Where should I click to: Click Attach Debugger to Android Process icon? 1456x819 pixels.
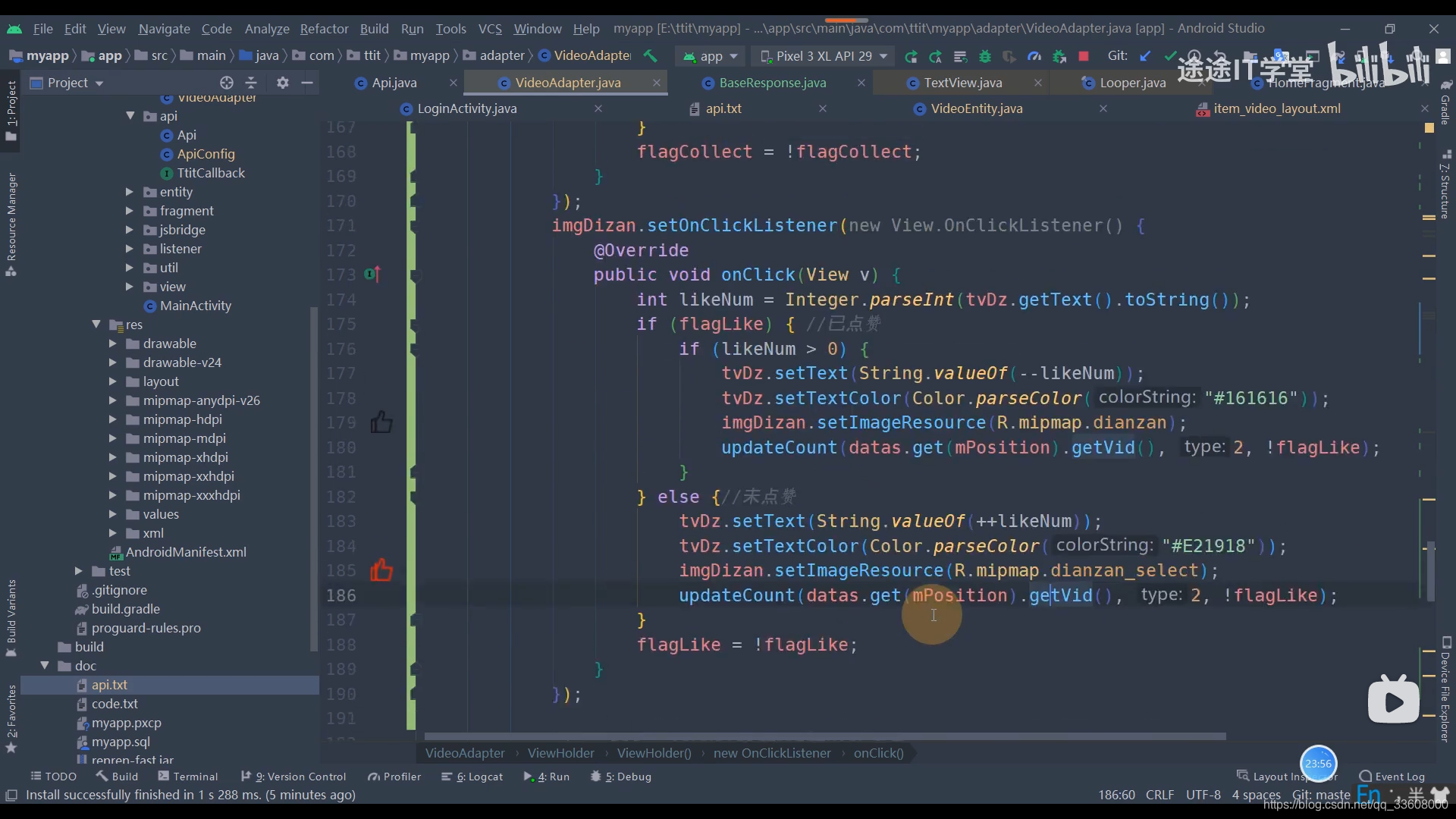coord(1059,56)
